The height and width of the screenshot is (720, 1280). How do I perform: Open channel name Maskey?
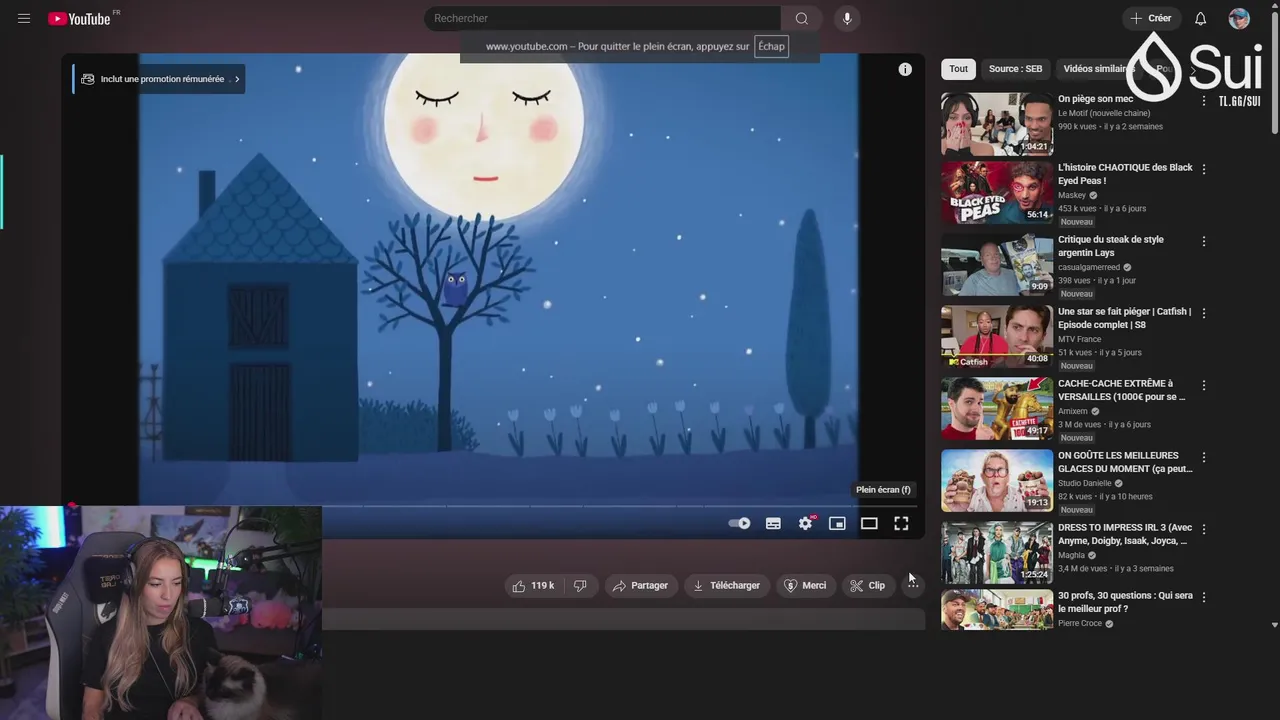click(x=1072, y=195)
